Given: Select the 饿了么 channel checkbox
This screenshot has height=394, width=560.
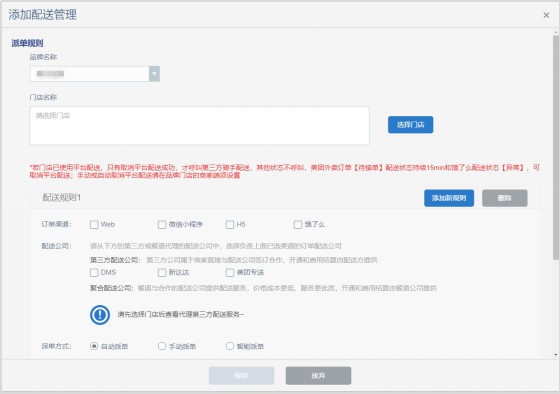Looking at the screenshot, I should point(298,224).
